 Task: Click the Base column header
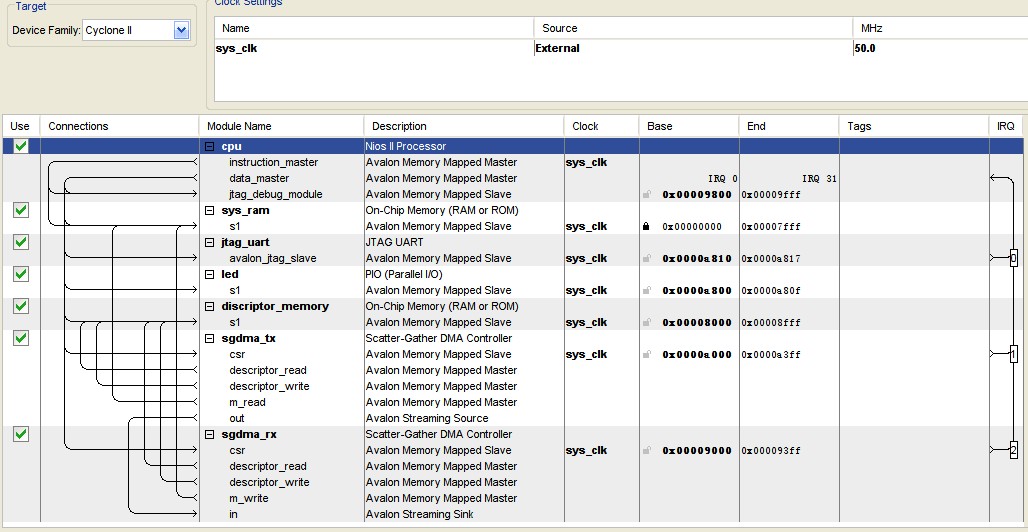tap(689, 126)
